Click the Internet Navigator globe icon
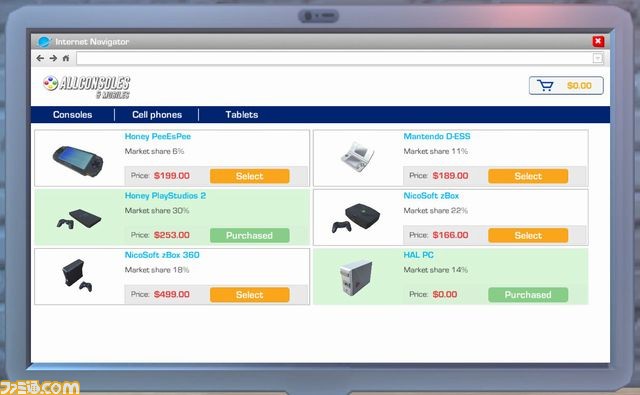Screen dimensions: 640x395 (44, 42)
